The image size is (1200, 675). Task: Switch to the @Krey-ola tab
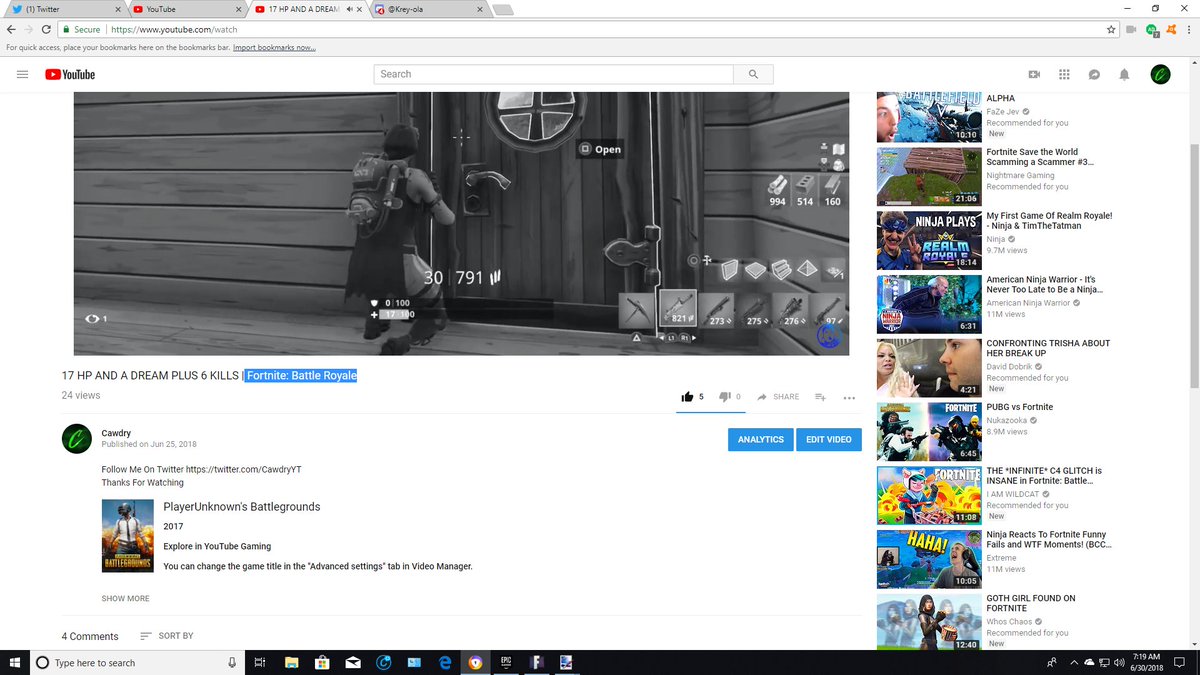tap(428, 9)
